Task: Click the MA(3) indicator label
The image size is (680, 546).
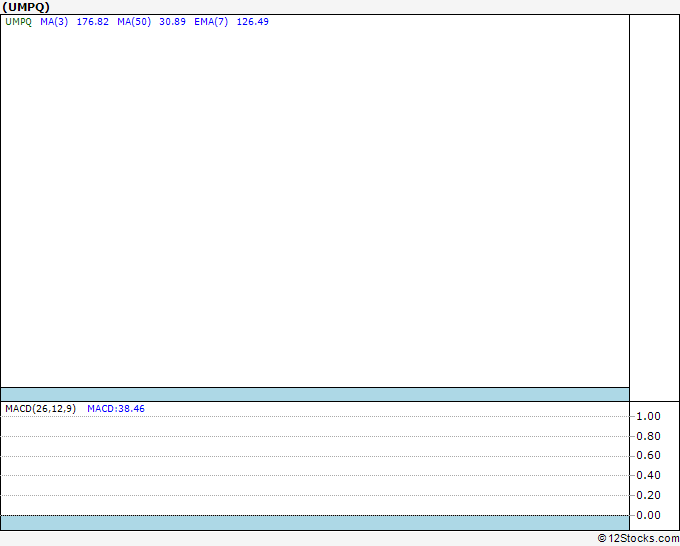Action: point(54,22)
